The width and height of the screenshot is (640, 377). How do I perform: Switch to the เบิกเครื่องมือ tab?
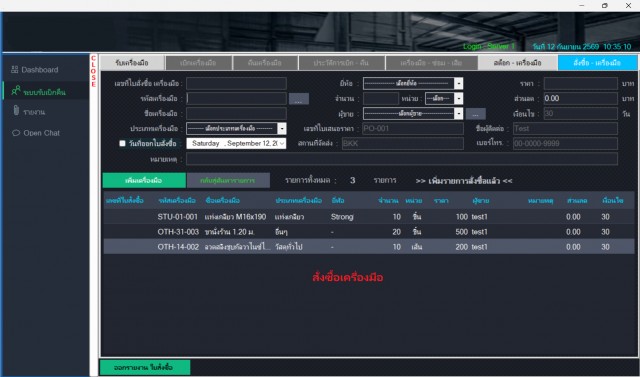pos(198,63)
